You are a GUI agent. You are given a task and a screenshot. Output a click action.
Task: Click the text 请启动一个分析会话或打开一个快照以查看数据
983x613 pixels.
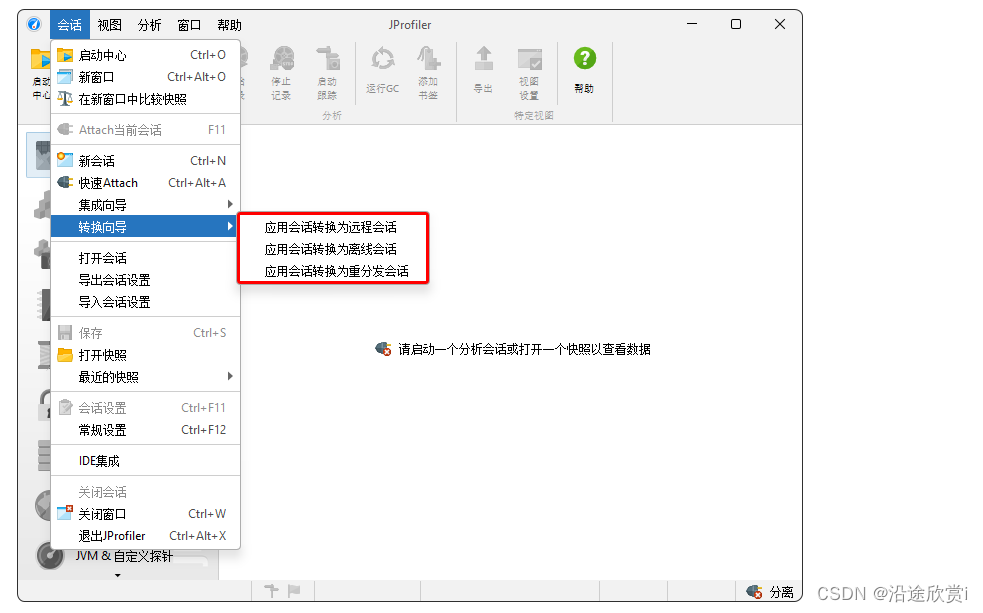coord(524,349)
